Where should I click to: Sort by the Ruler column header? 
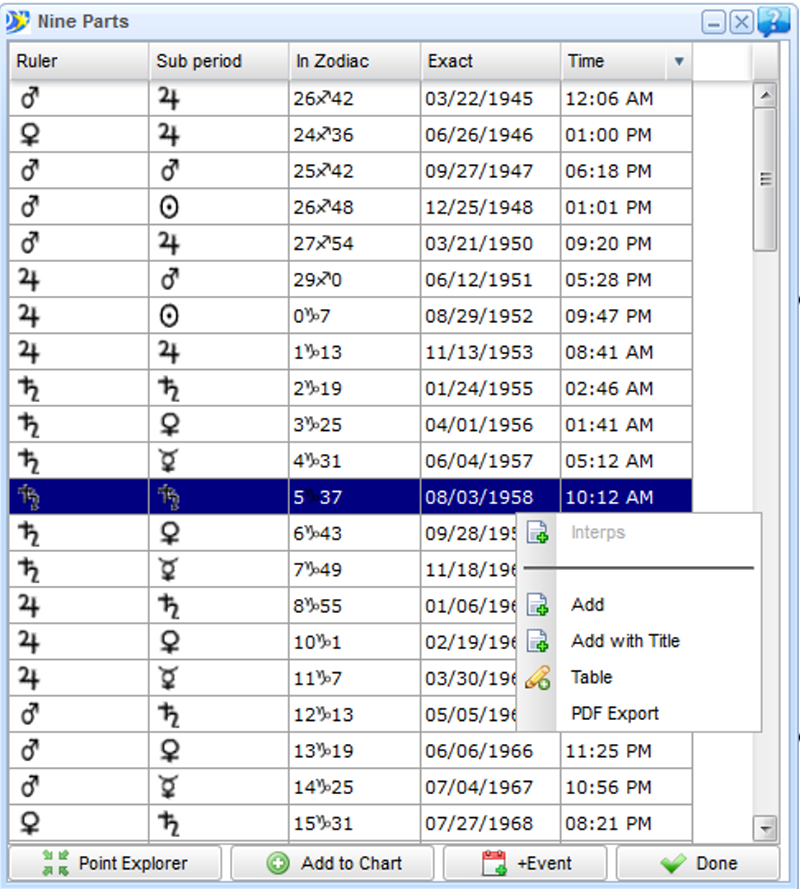point(79,62)
